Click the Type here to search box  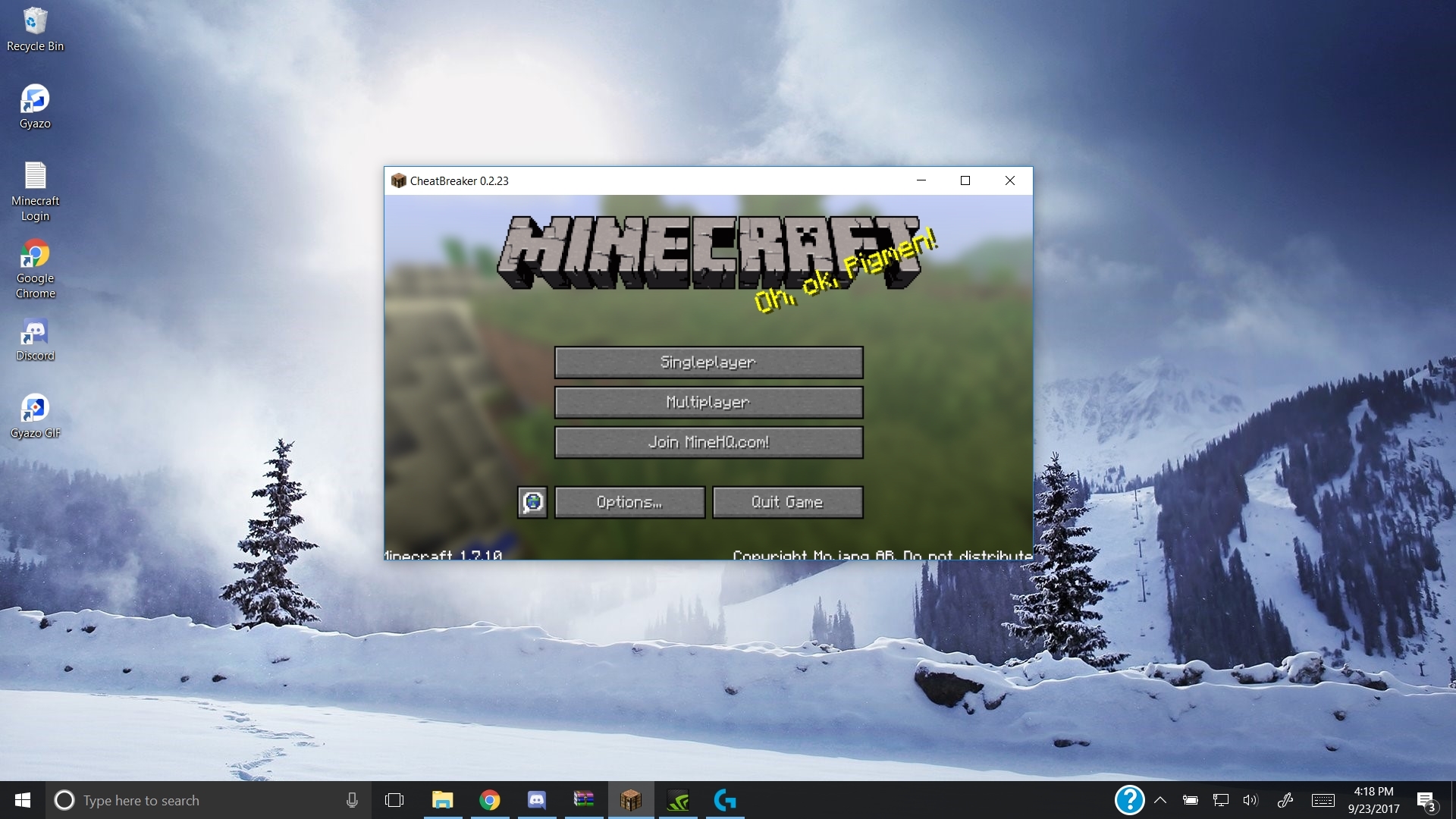(x=197, y=800)
